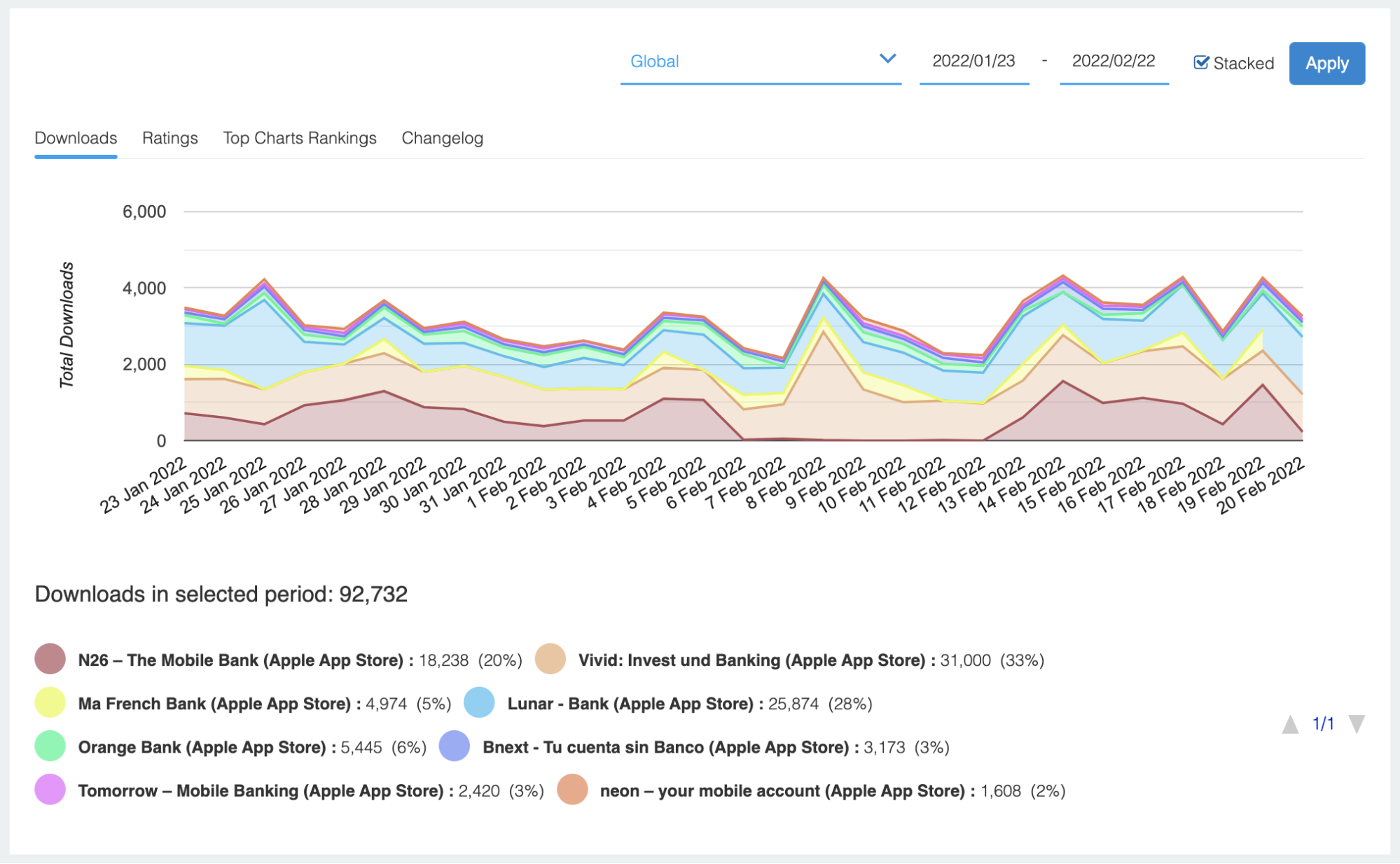Viewport: 1400px width, 864px height.
Task: Open the Top Charts Rankings tab
Action: pos(300,138)
